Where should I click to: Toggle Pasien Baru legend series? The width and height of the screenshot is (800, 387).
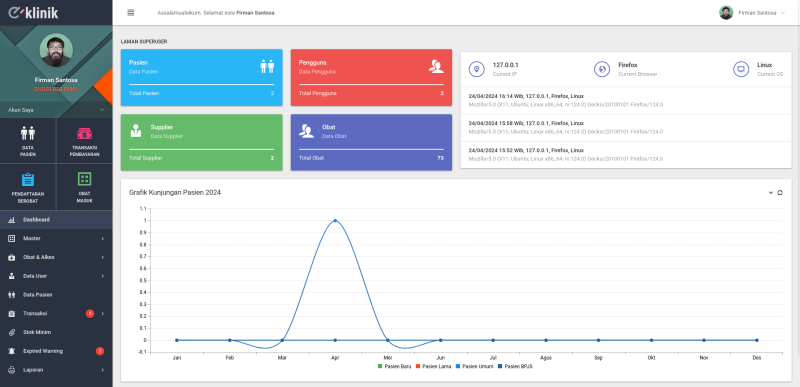(394, 367)
